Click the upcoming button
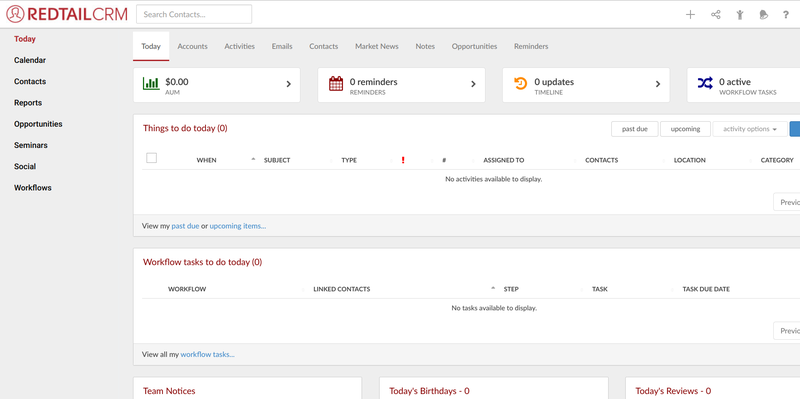The image size is (800, 399). point(685,129)
